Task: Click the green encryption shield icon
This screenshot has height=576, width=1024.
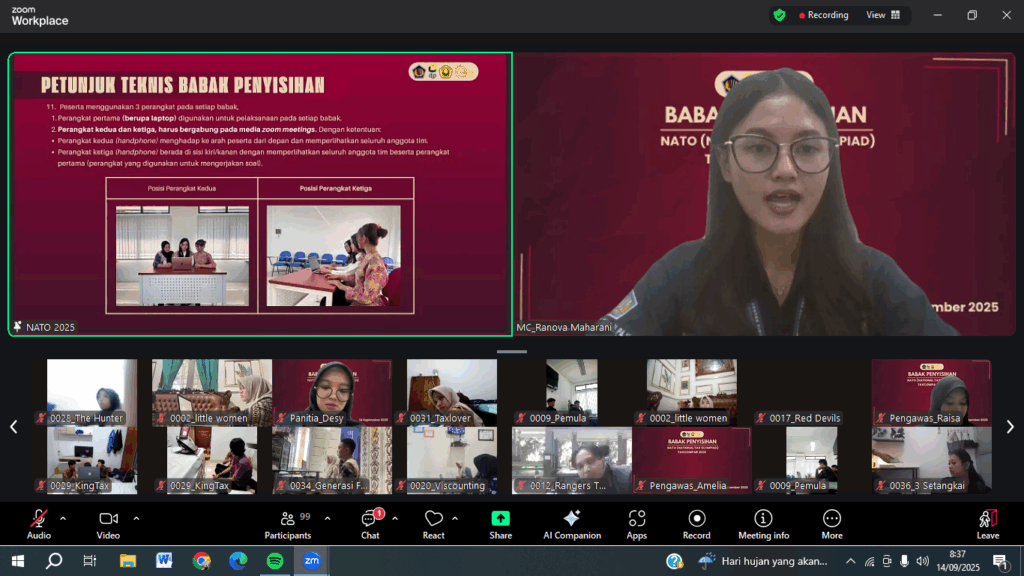Action: [779, 15]
